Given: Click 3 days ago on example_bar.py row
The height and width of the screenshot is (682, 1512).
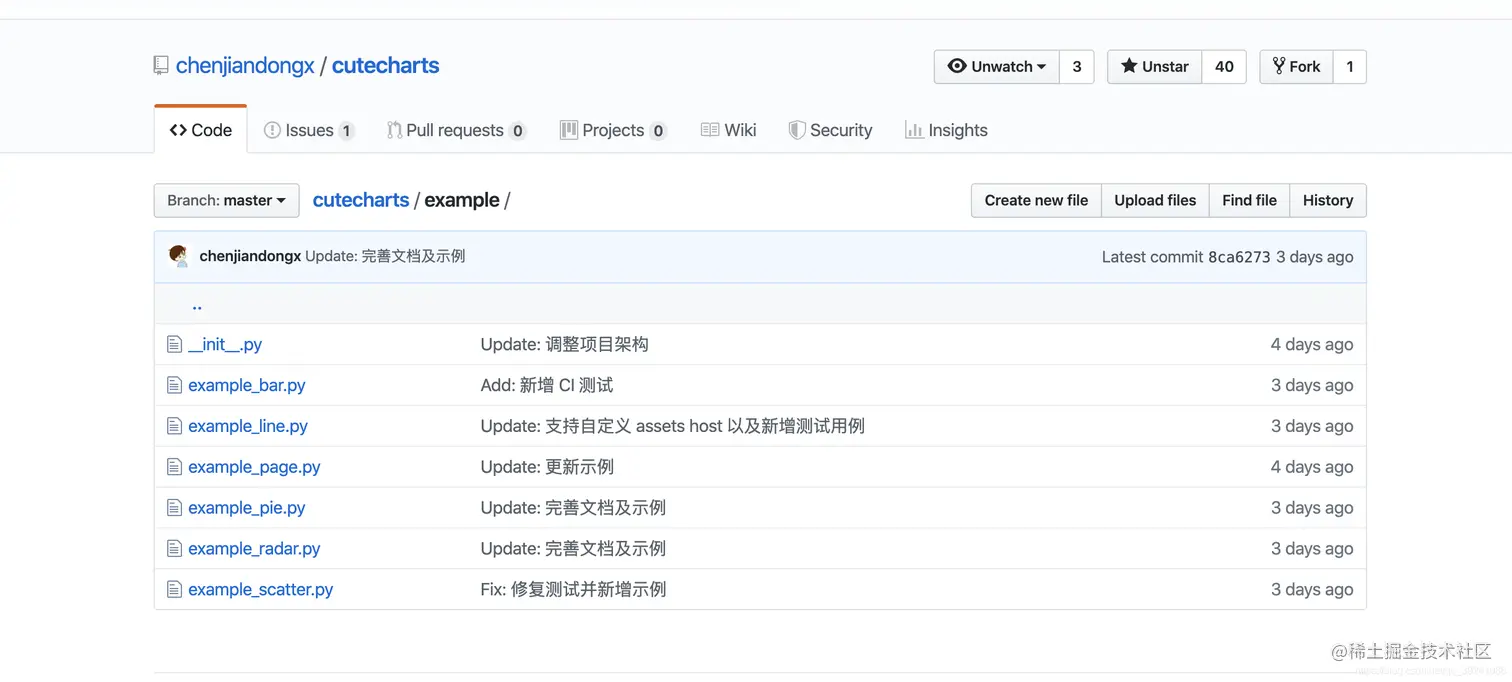Looking at the screenshot, I should tap(1312, 385).
